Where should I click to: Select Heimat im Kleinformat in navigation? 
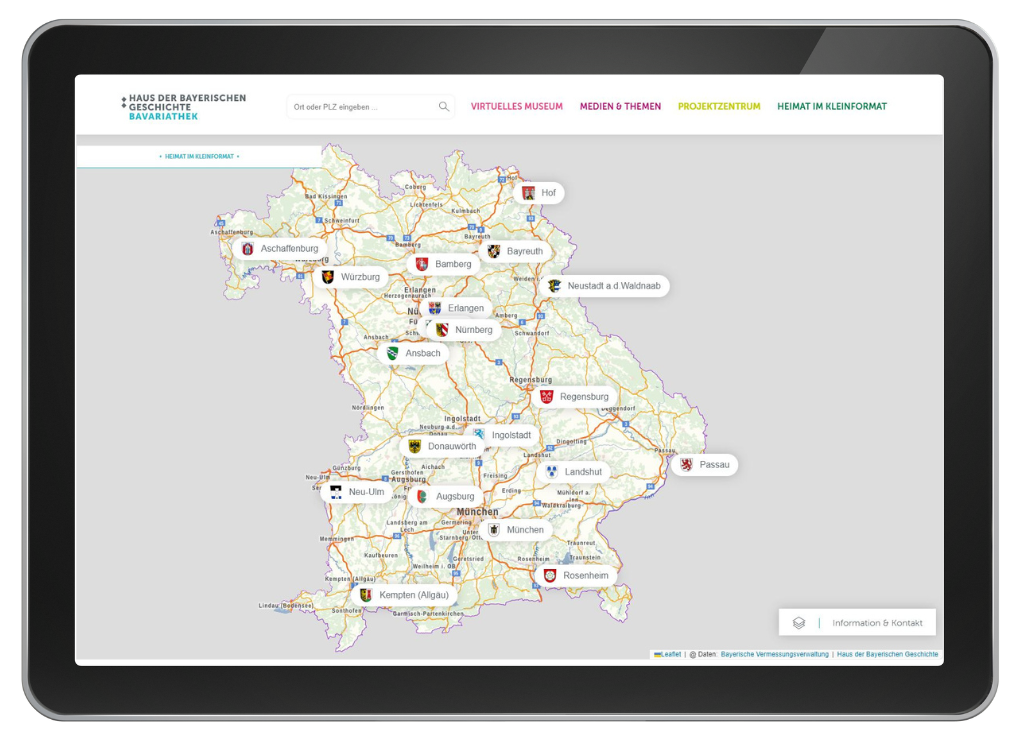coord(831,107)
